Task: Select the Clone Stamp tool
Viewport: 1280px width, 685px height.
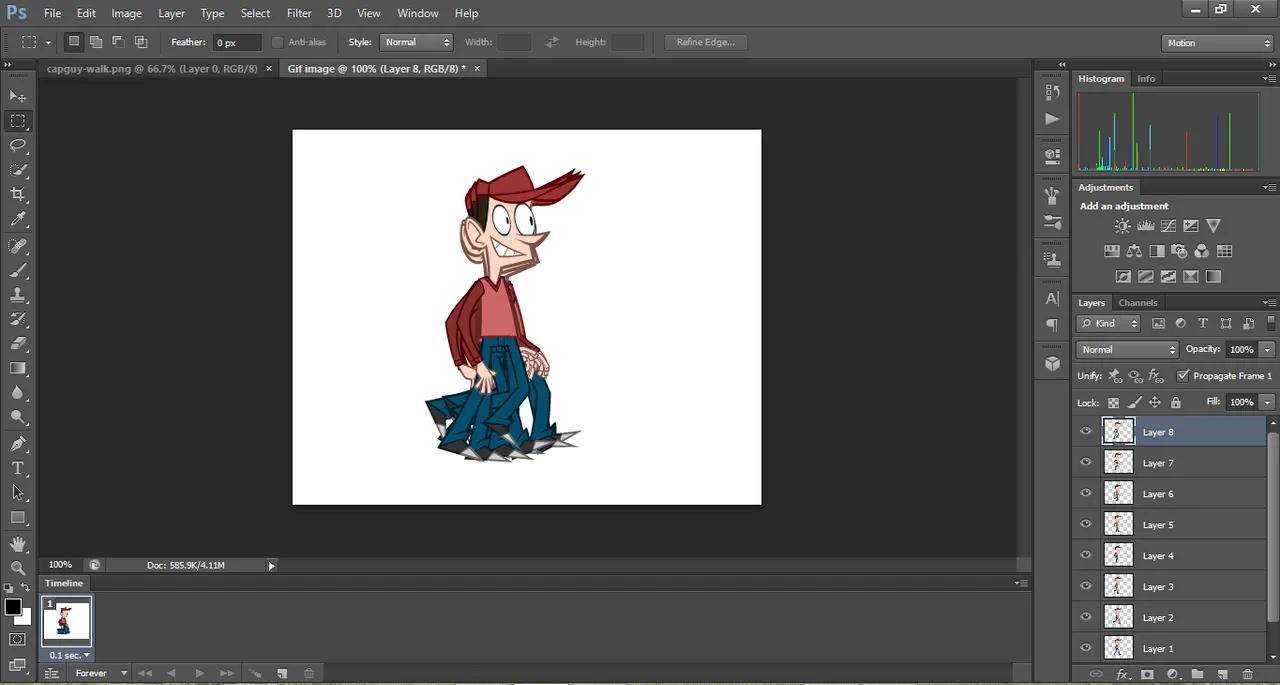Action: pos(18,295)
